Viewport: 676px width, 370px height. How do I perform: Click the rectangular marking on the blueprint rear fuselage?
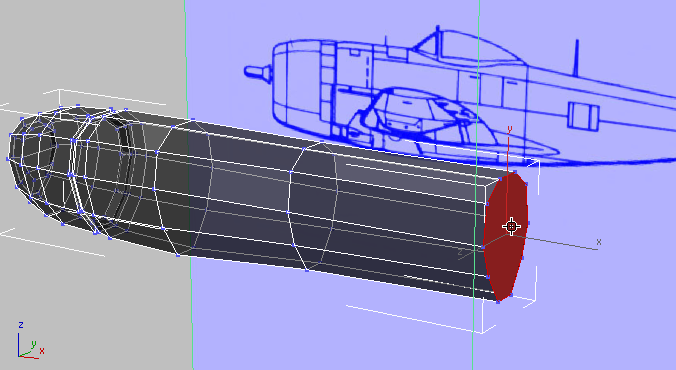coord(583,116)
